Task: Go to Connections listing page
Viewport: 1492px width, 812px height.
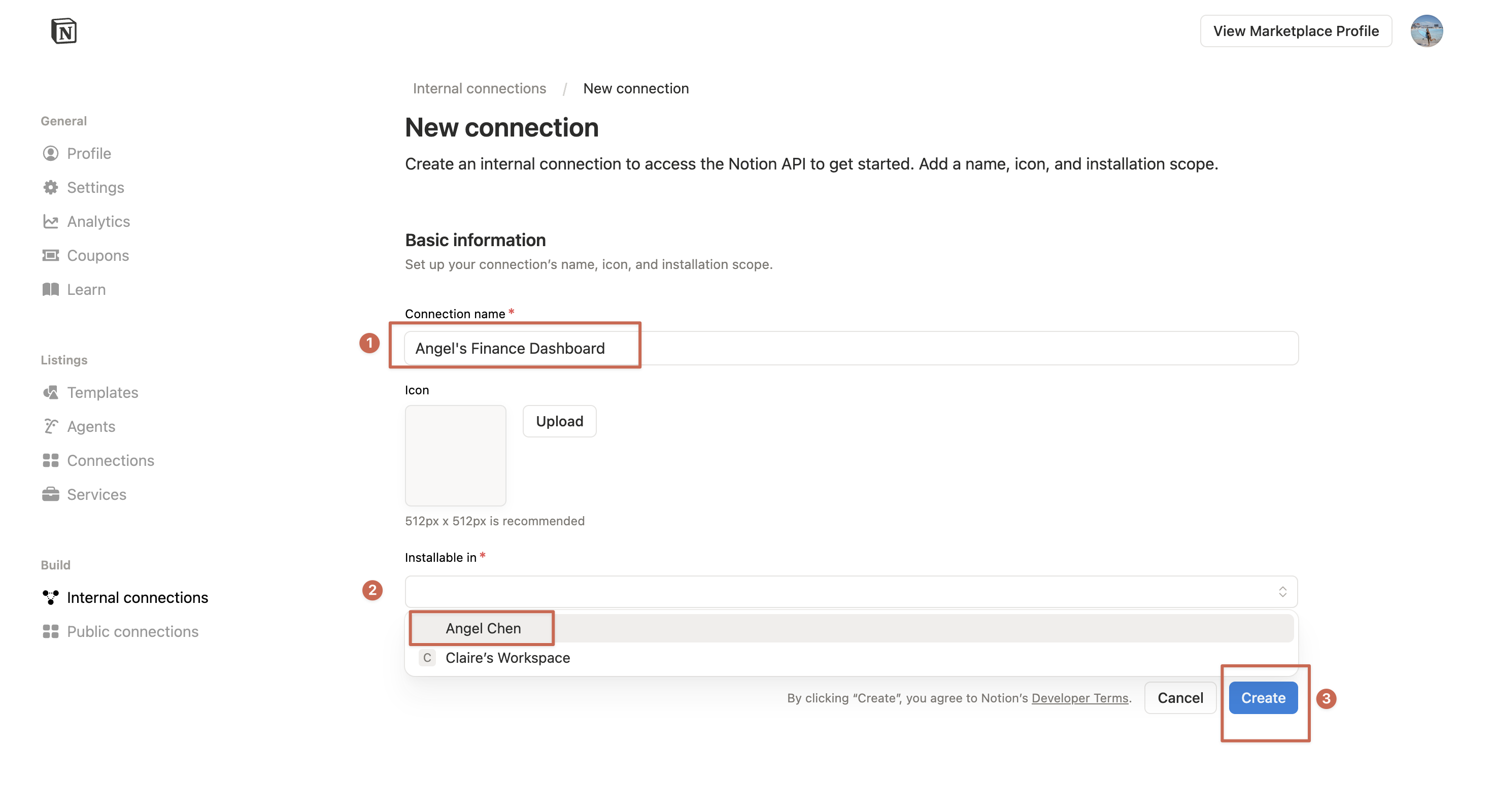Action: click(x=110, y=460)
